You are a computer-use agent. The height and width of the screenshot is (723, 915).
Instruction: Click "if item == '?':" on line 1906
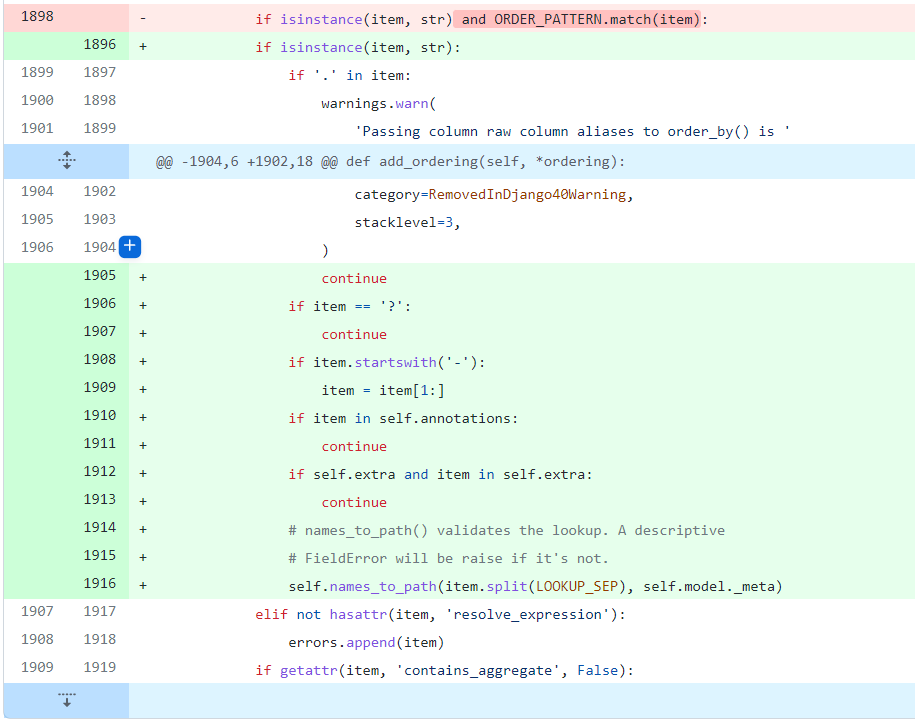coord(350,306)
